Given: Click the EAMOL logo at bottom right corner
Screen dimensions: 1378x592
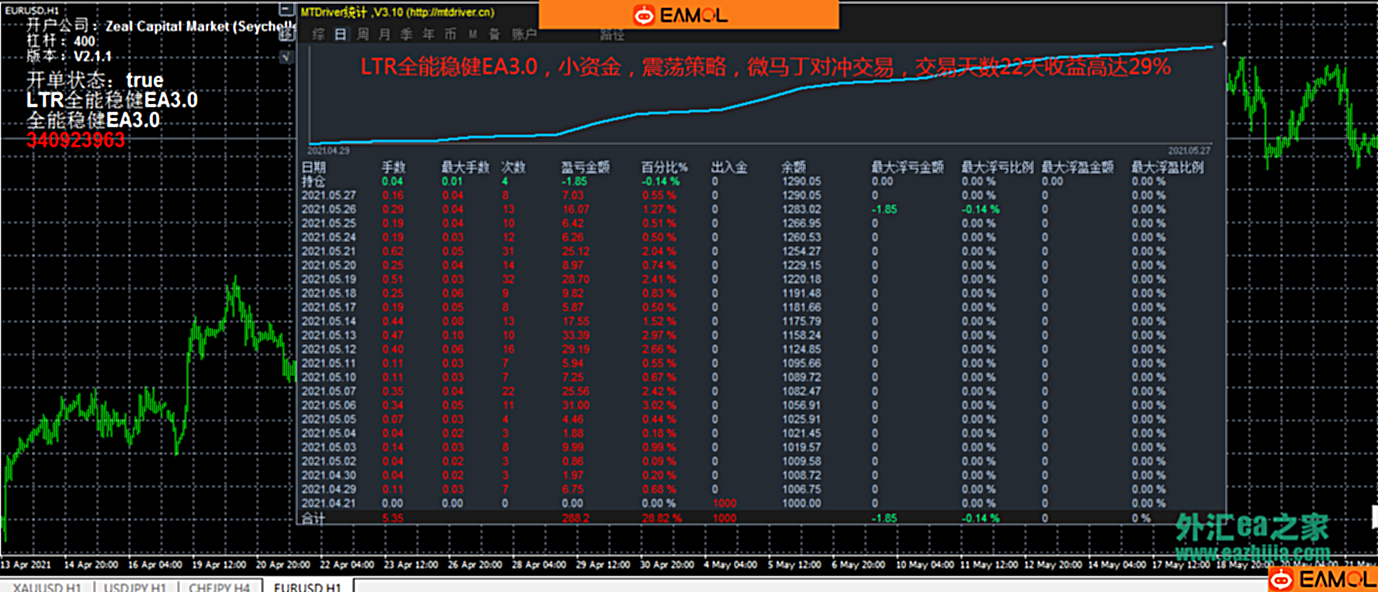Looking at the screenshot, I should click(1322, 579).
